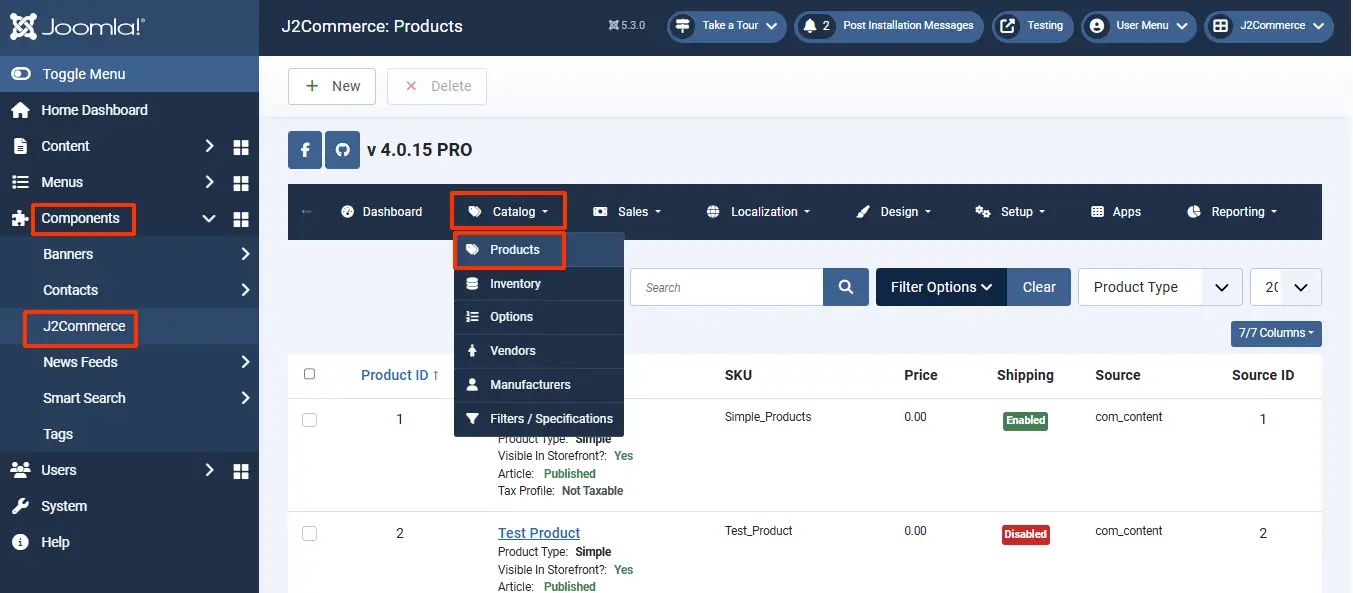The width and height of the screenshot is (1353, 593).
Task: Click the Home Dashboard house icon
Action: coord(20,110)
